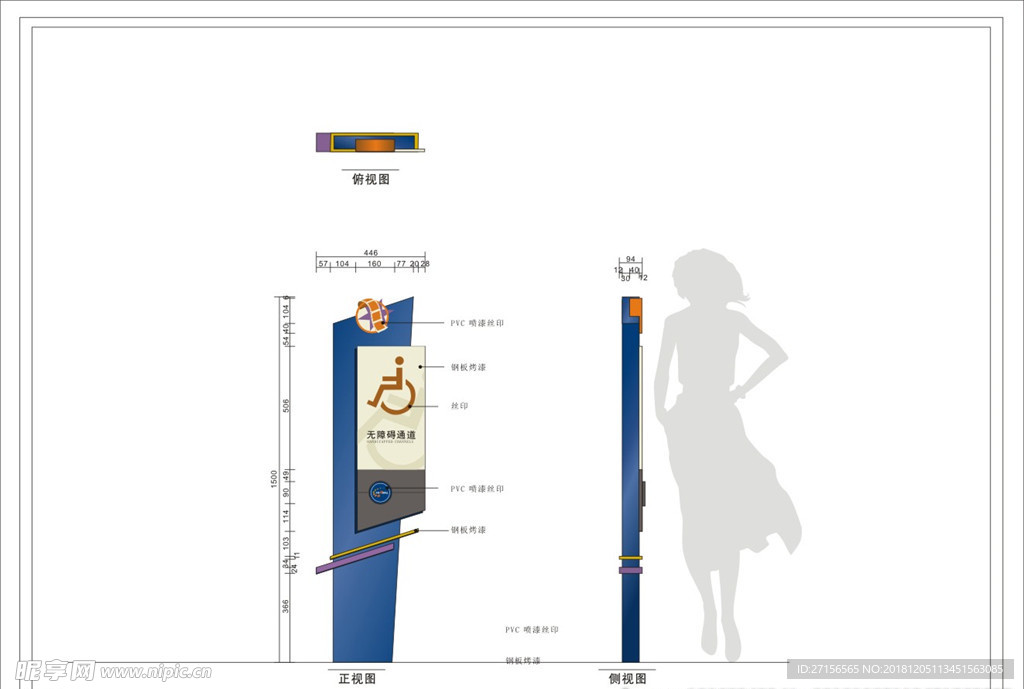Screen dimensions: 1024x689
Task: Click the 446 overall width dimension
Action: click(x=370, y=253)
